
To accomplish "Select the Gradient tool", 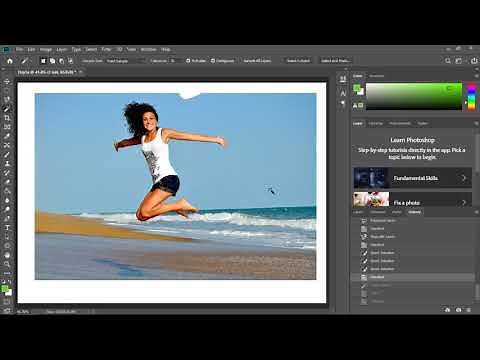I will tap(7, 191).
